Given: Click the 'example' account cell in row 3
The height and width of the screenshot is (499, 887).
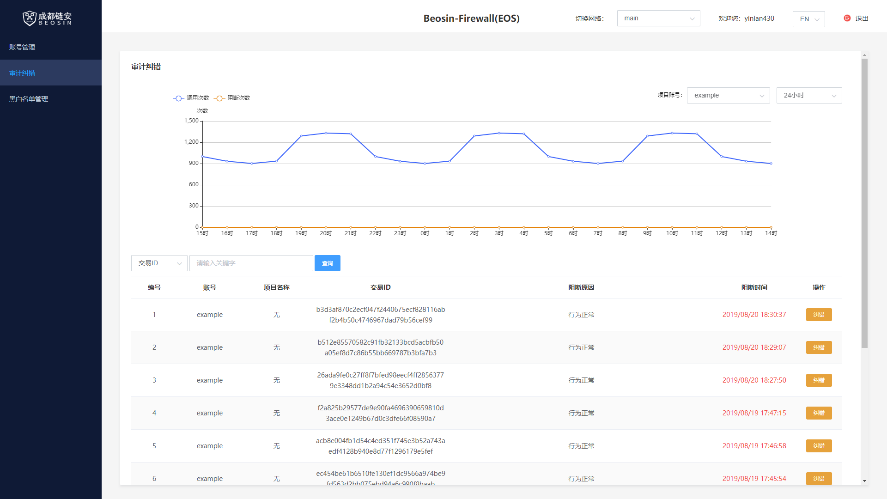Looking at the screenshot, I should click(x=209, y=380).
